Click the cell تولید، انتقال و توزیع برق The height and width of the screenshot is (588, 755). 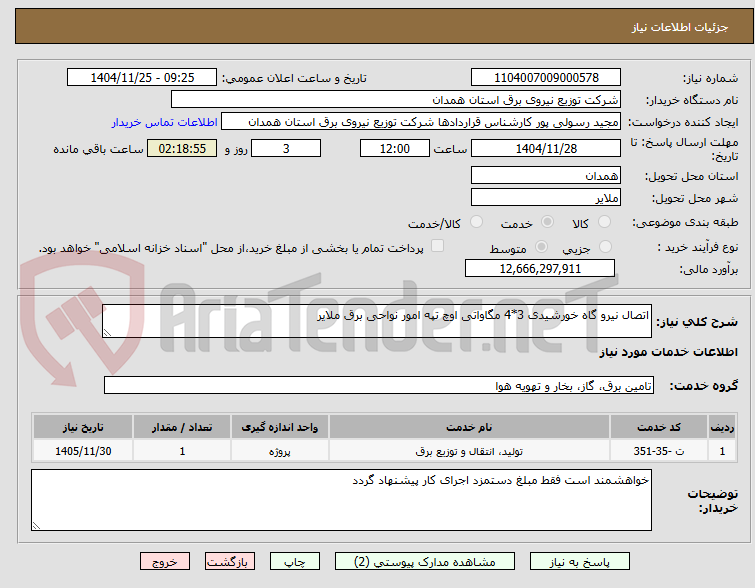pos(469,451)
